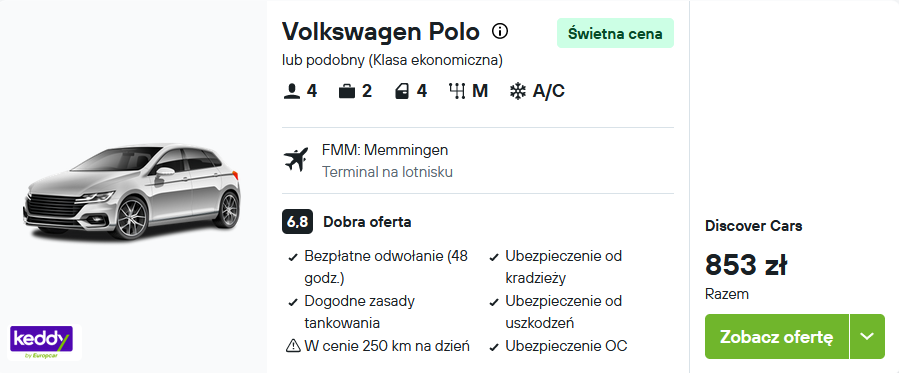
Task: Click the warning triangle by 250 km limit
Action: [293, 346]
